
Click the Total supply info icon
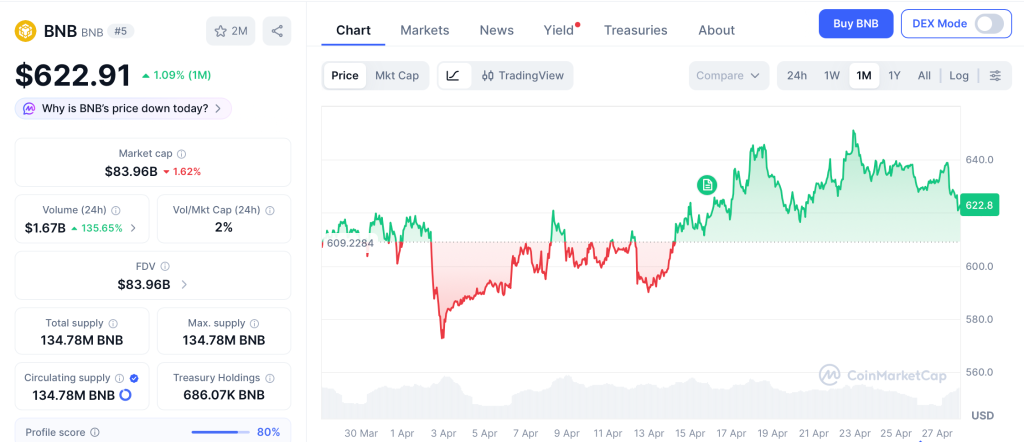(113, 324)
